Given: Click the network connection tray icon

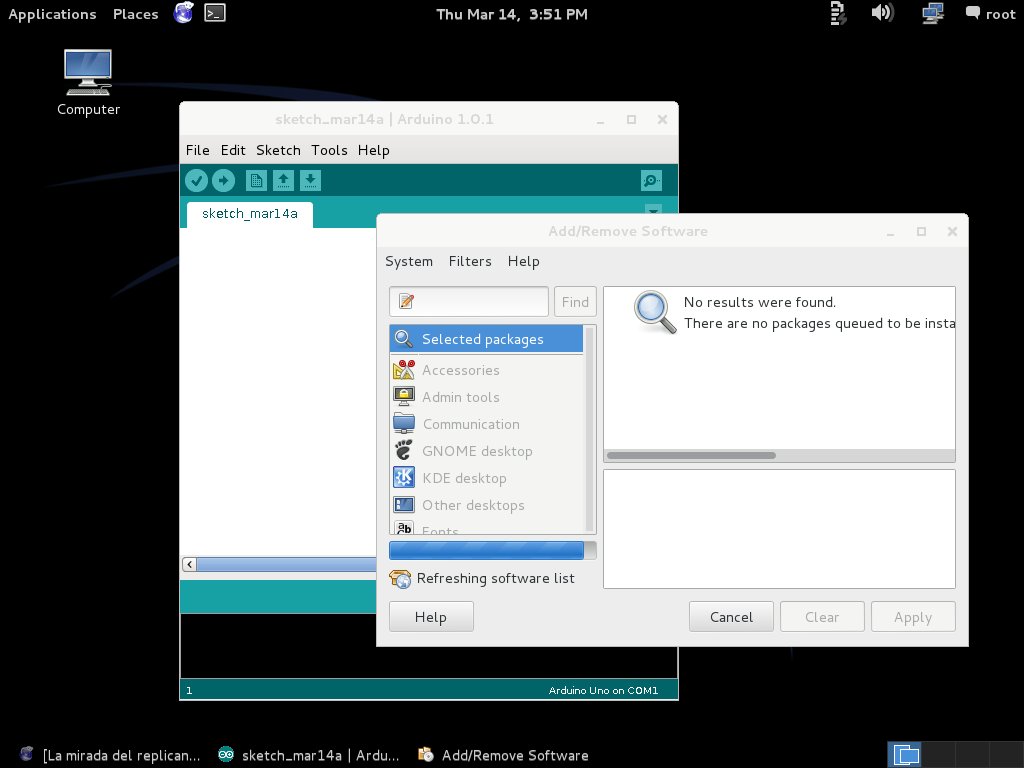Looking at the screenshot, I should pos(933,13).
